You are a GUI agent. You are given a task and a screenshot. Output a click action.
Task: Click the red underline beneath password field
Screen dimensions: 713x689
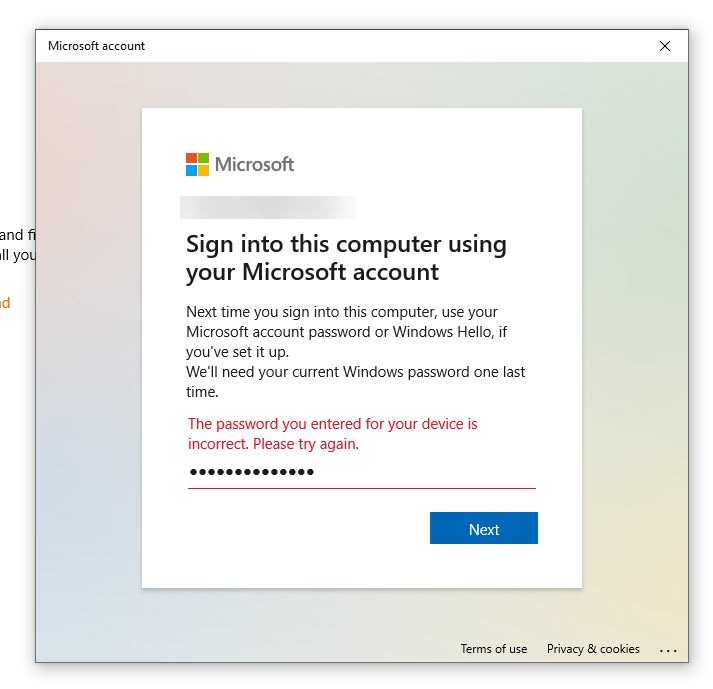[362, 488]
